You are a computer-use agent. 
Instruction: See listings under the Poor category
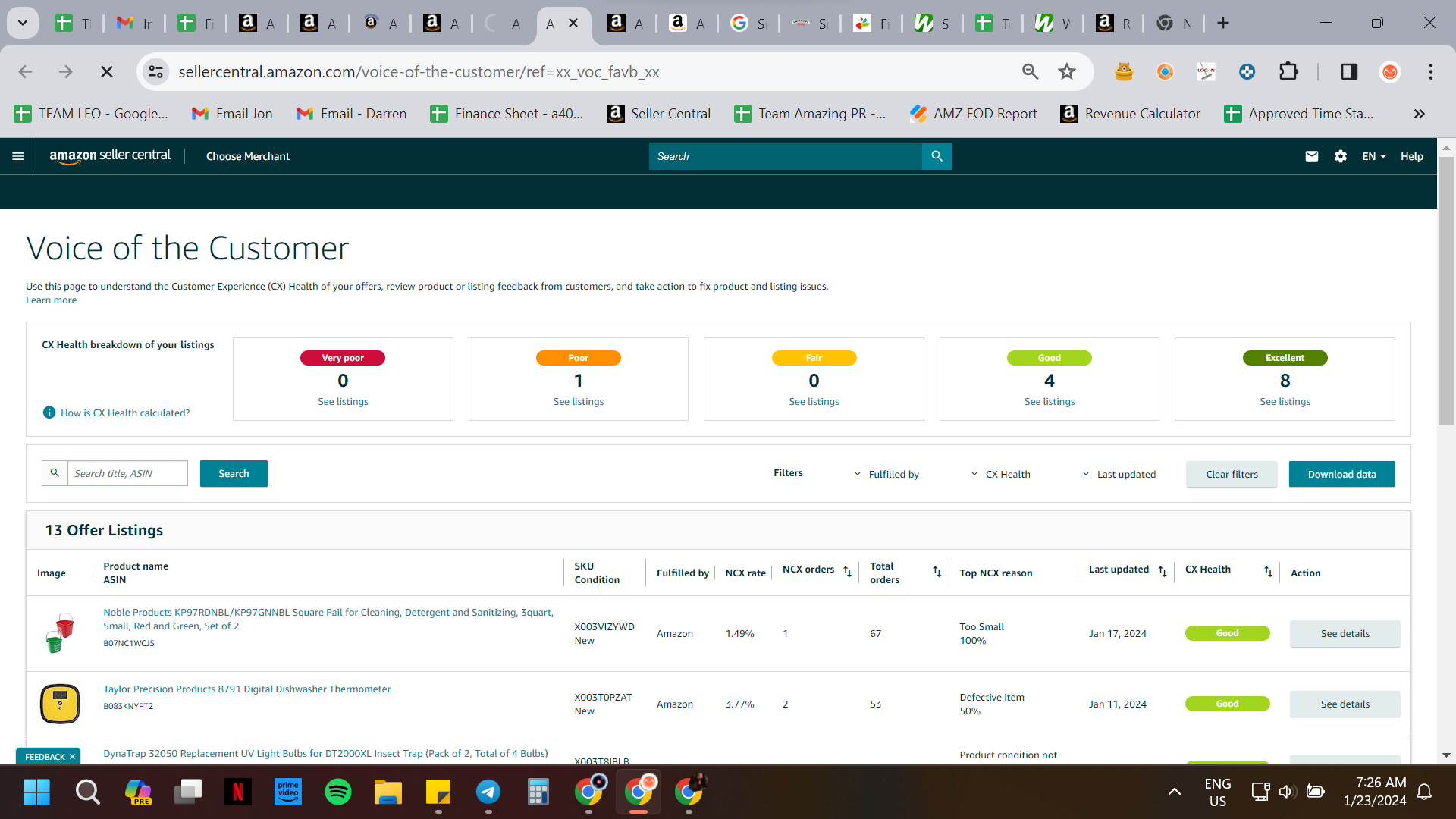[x=579, y=402]
